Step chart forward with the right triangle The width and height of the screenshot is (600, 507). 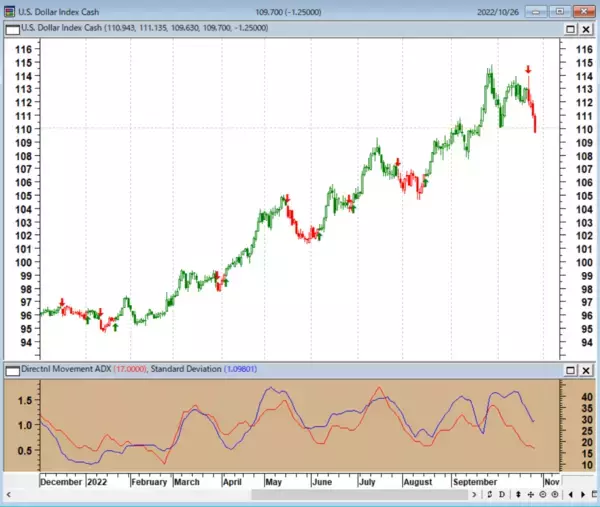[x=582, y=493]
